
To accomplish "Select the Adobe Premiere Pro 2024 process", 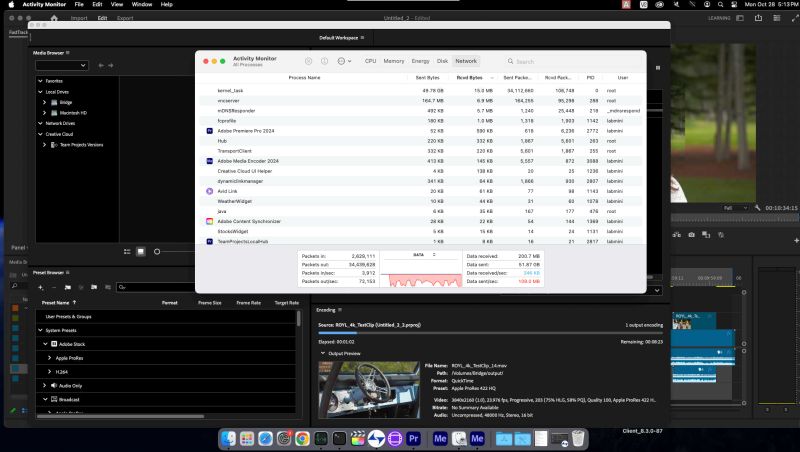I will (420, 131).
